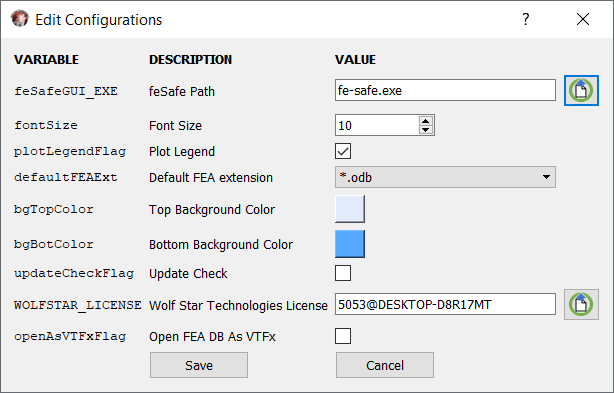The height and width of the screenshot is (393, 614).
Task: Focus the fe-safe.exe path field
Action: click(445, 90)
